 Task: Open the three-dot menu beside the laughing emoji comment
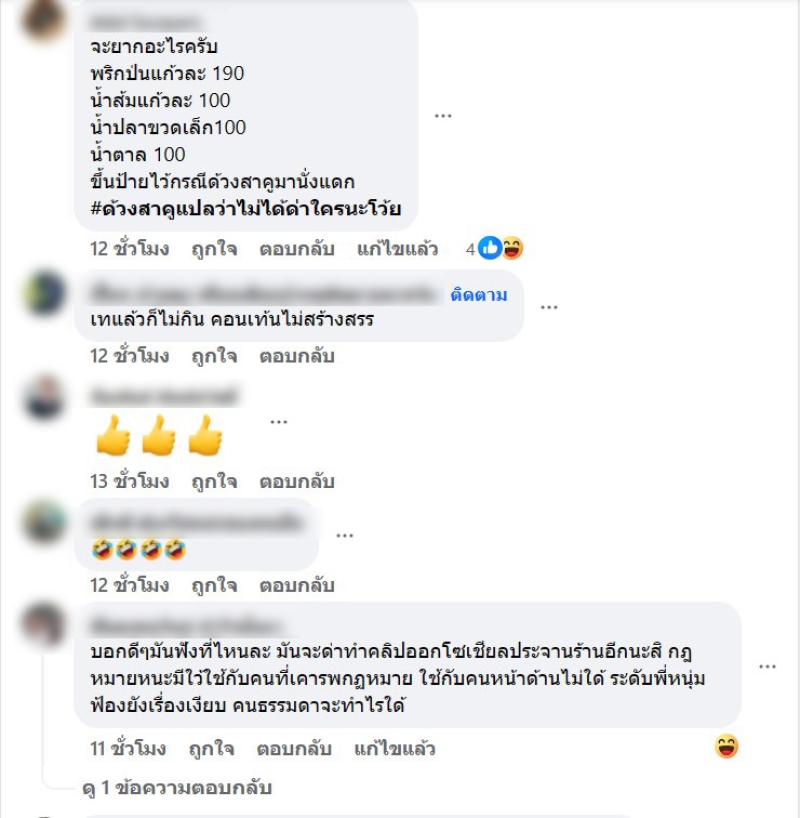pos(344,535)
